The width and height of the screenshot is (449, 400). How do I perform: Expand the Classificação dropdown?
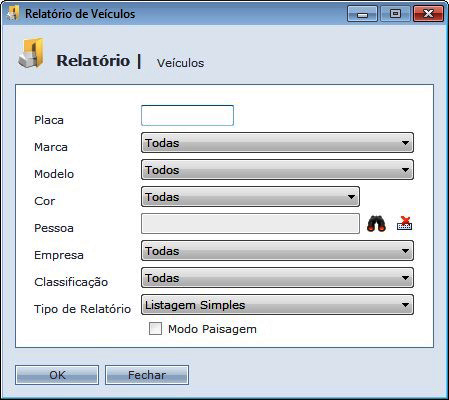tap(277, 278)
